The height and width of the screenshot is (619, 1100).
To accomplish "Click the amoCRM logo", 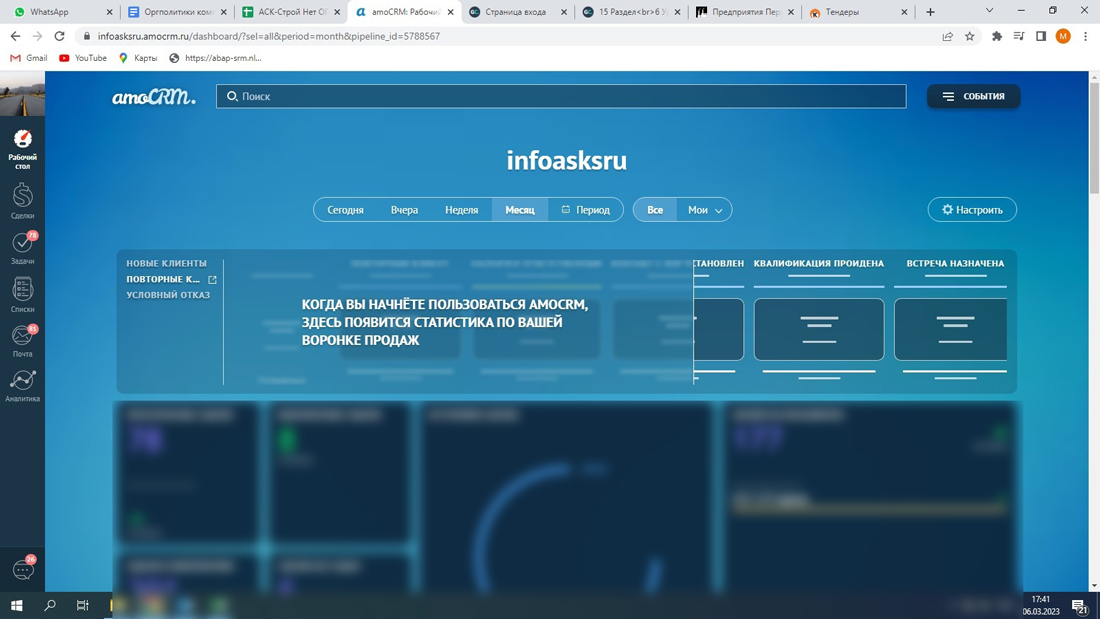I will coord(154,97).
